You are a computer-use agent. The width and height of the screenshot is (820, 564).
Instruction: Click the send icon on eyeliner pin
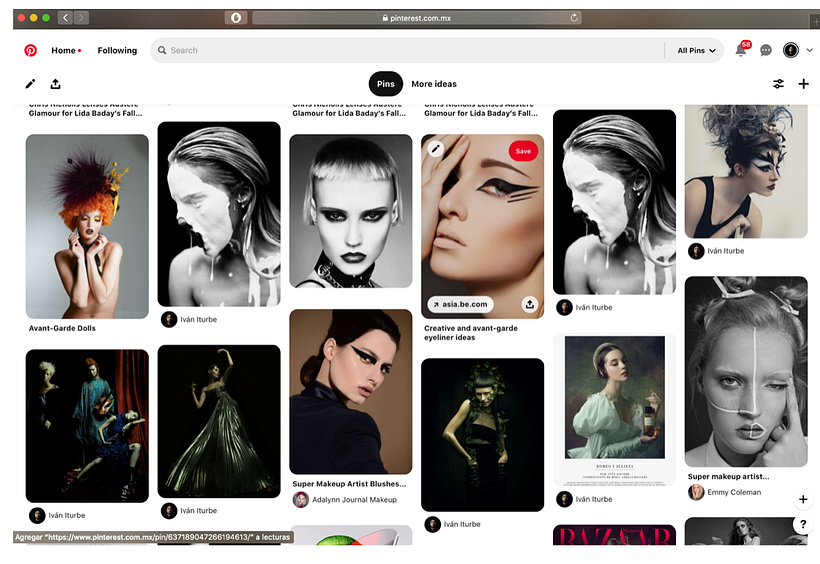529,304
